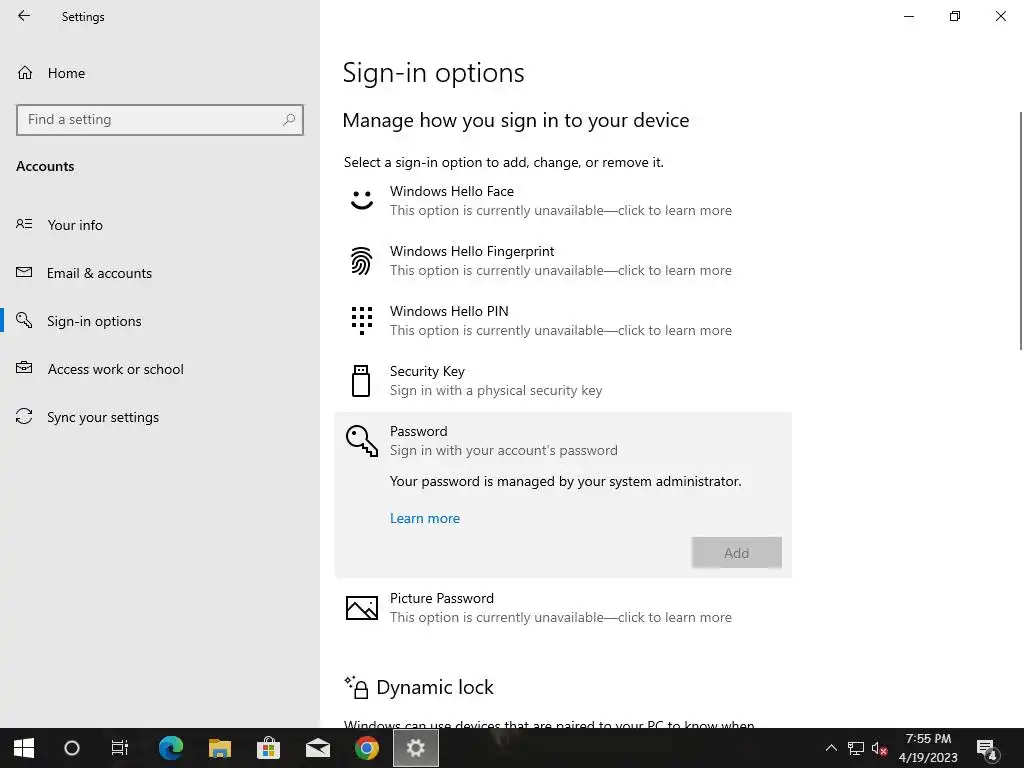Show hidden system tray icons
Viewport: 1024px width, 768px height.
[831, 748]
